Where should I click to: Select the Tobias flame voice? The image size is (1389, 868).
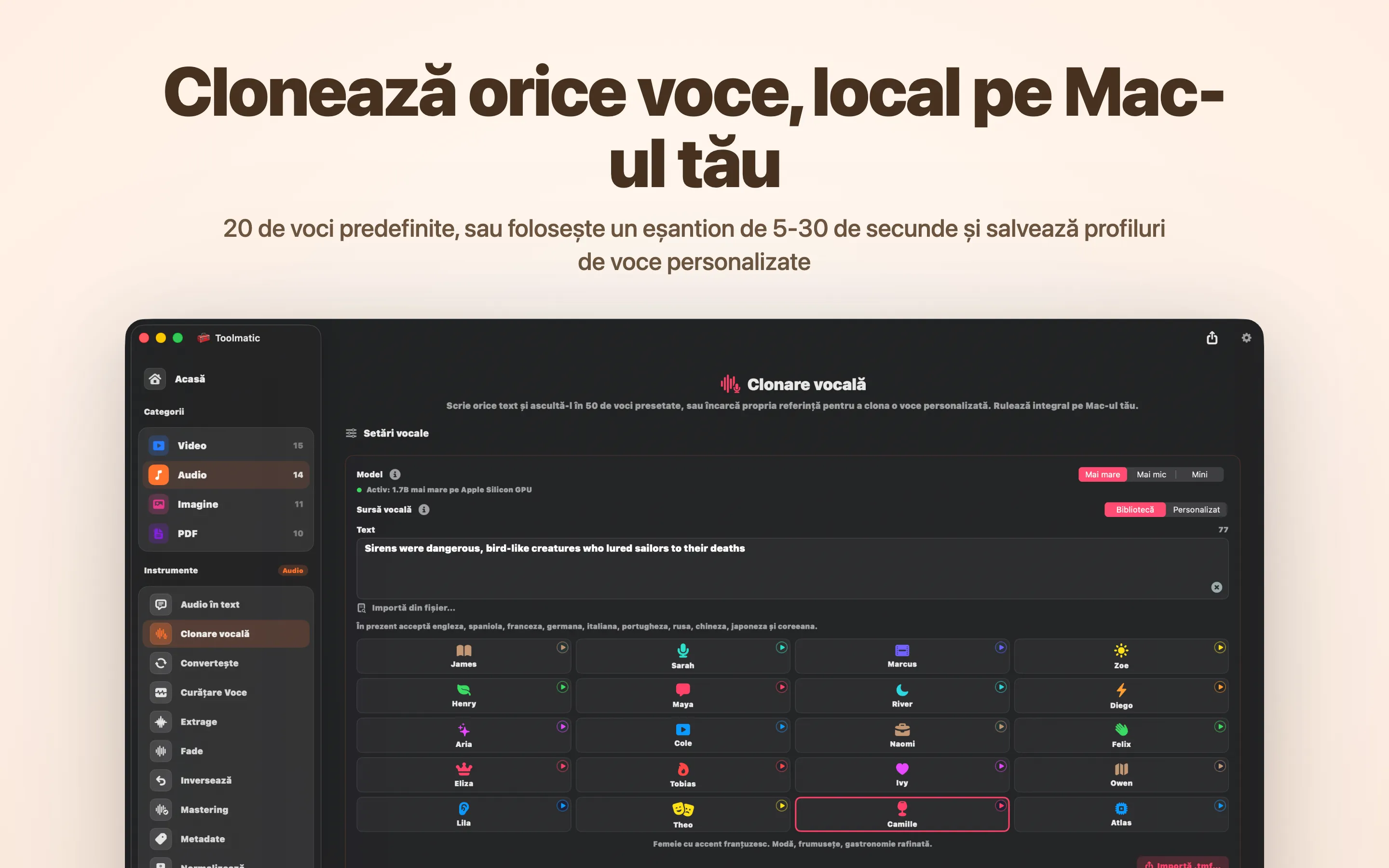click(683, 775)
